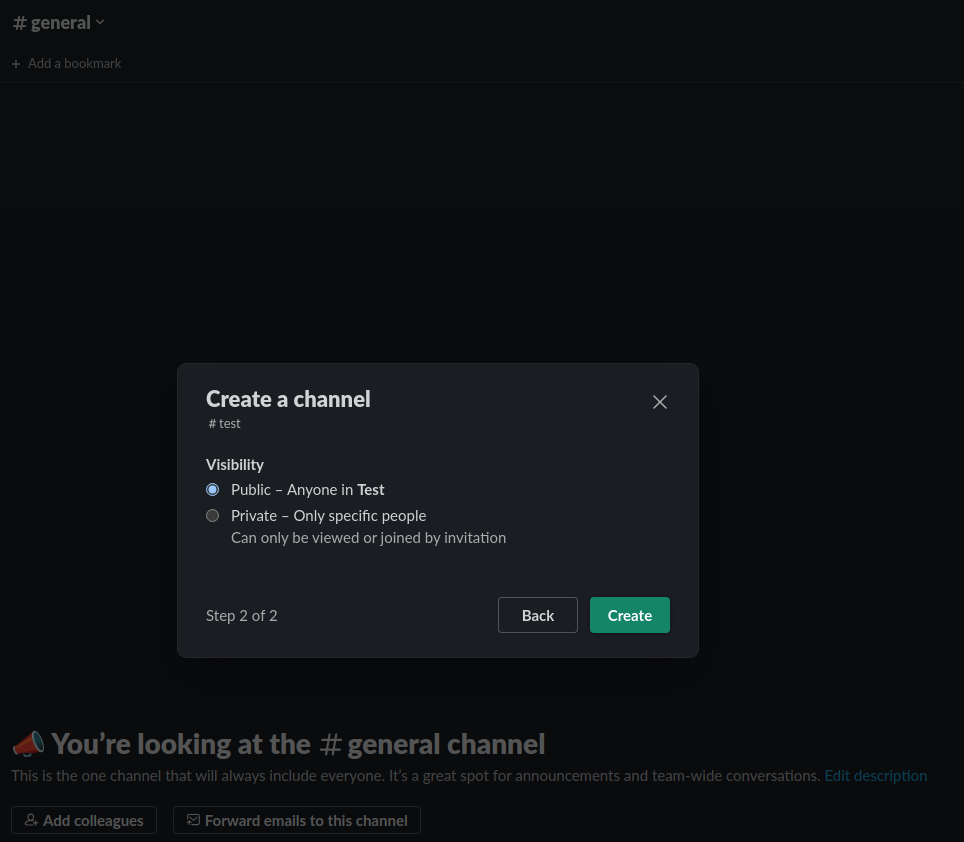This screenshot has height=842, width=964.
Task: Click the Add colleagues button
Action: [84, 820]
